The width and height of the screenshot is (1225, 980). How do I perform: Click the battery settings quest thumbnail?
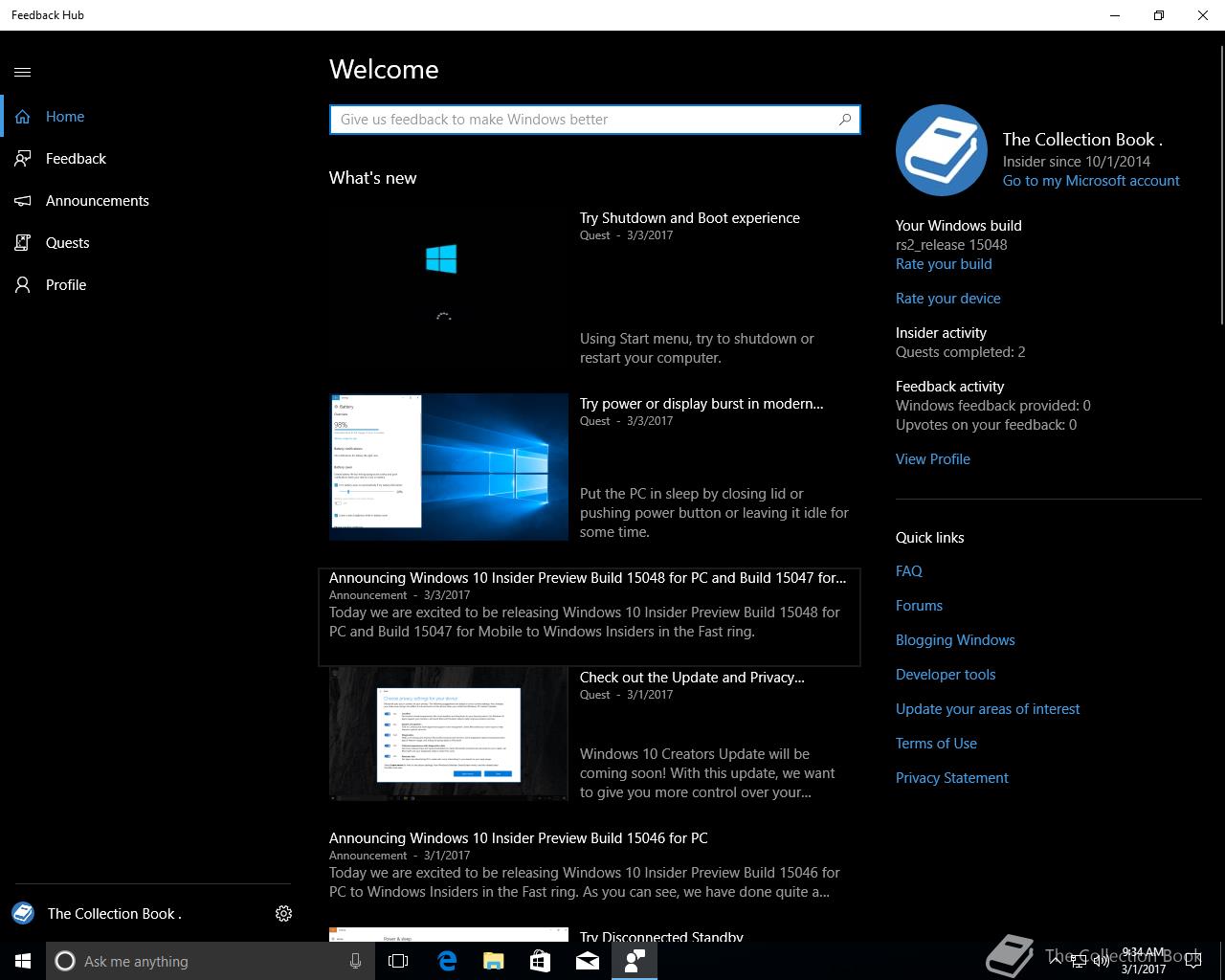coord(449,467)
